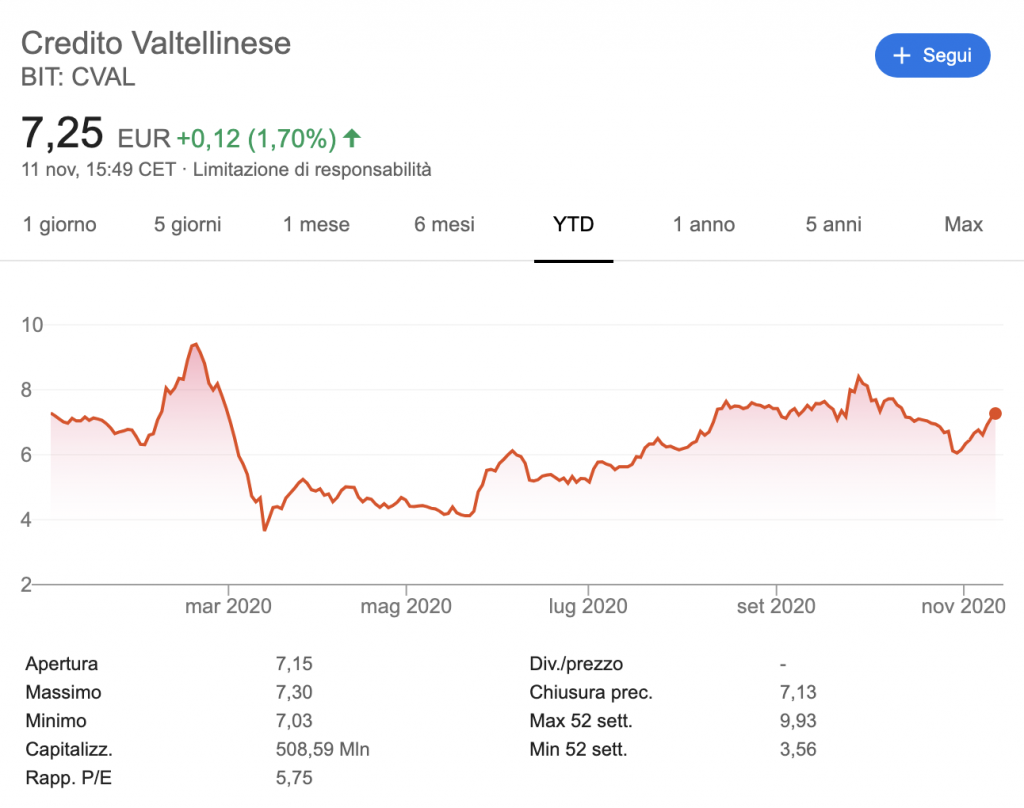Click the Max 52 sett. value 9,93
Screen dimensions: 1024x808
coord(793,720)
